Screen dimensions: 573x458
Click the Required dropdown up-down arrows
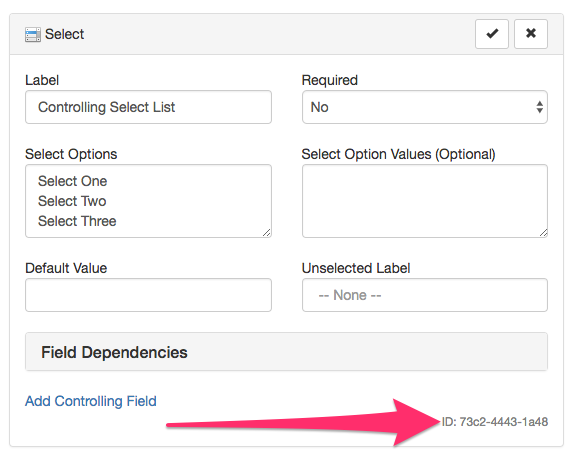tap(539, 107)
